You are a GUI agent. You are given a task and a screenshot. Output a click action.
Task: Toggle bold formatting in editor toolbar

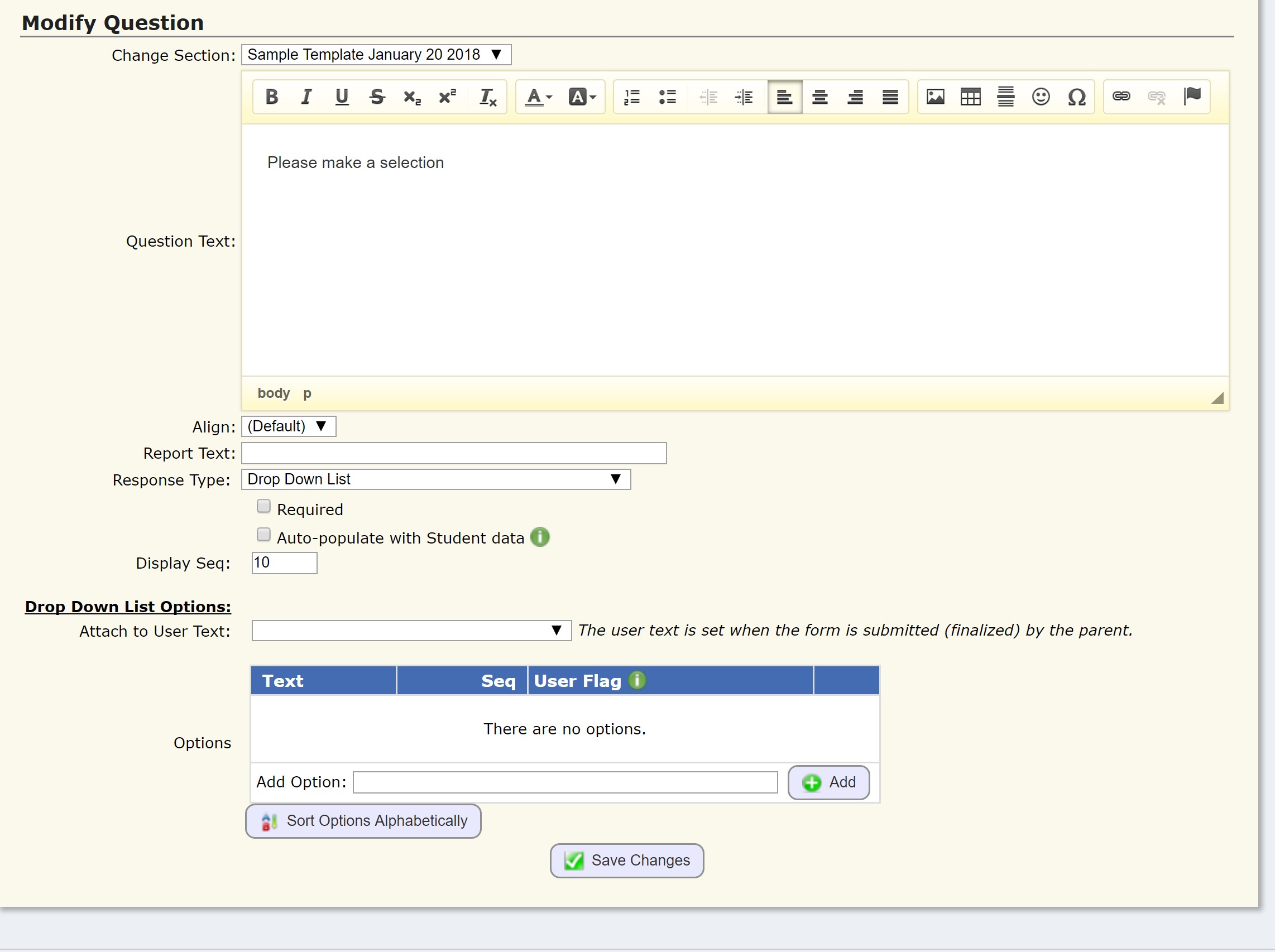click(271, 97)
